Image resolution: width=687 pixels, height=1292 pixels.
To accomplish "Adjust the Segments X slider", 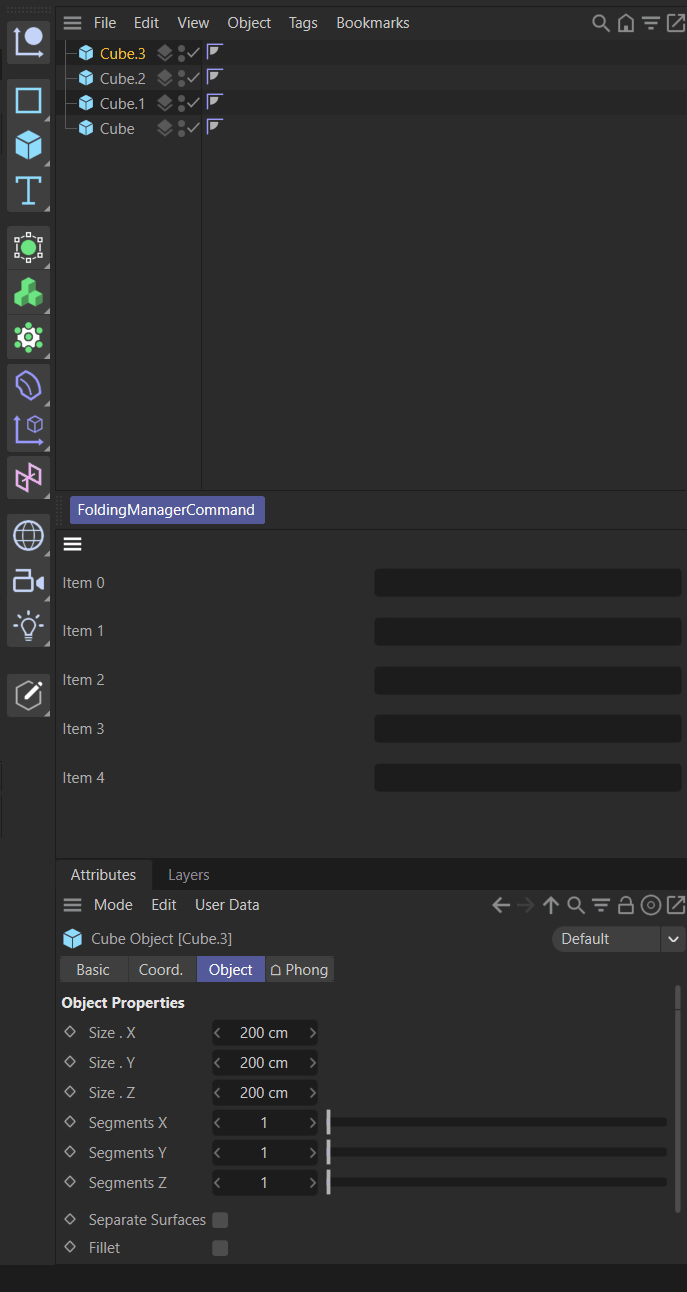I will coord(497,1123).
